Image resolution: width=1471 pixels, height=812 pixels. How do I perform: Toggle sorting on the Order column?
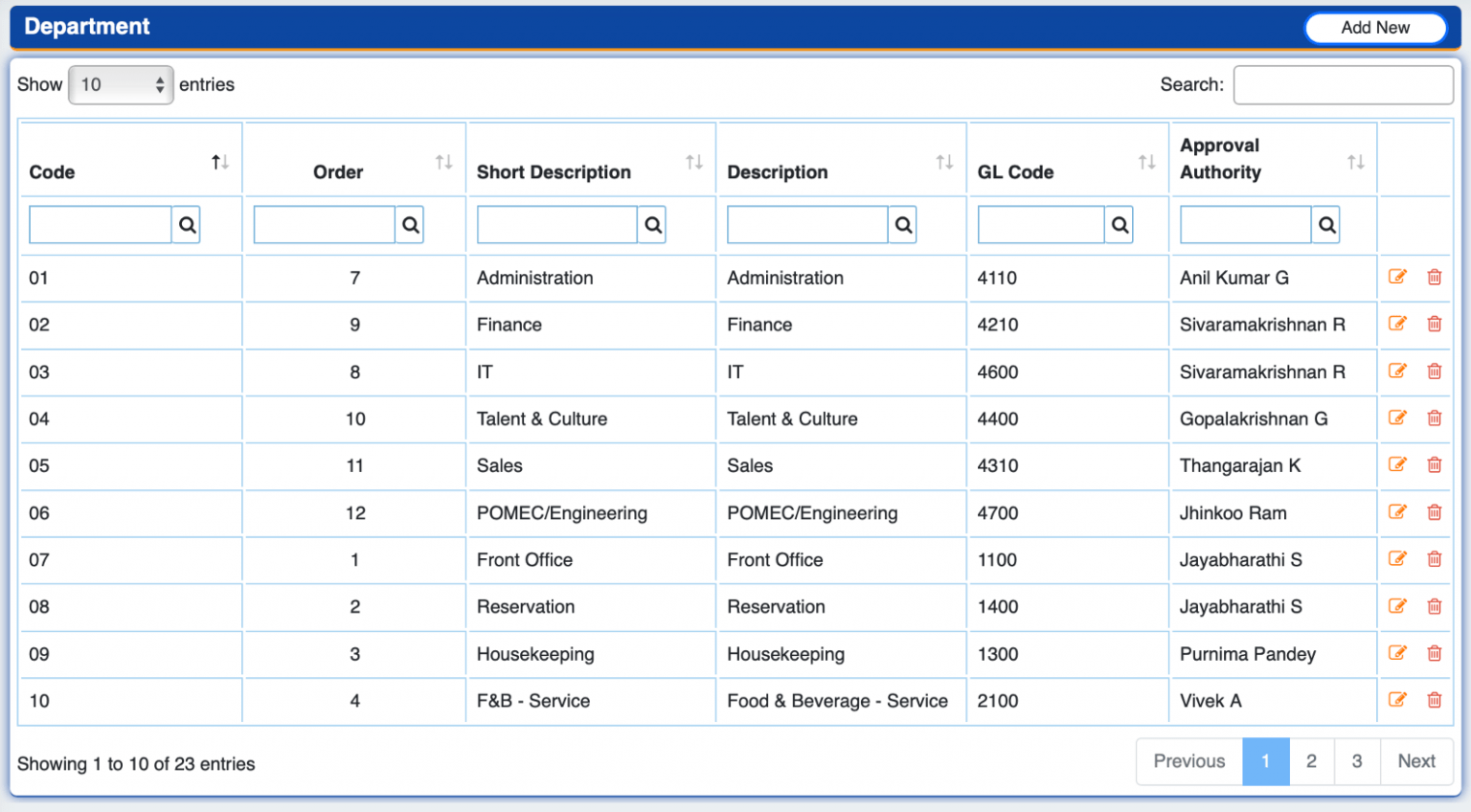(443, 161)
